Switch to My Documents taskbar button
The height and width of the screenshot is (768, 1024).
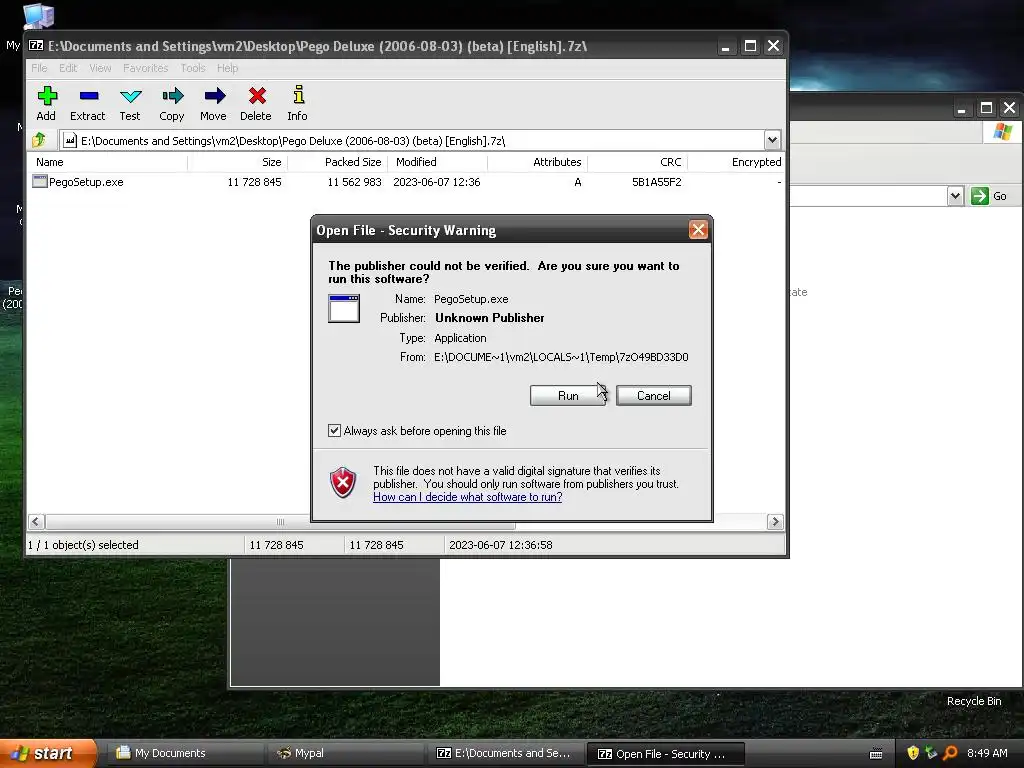click(x=184, y=753)
